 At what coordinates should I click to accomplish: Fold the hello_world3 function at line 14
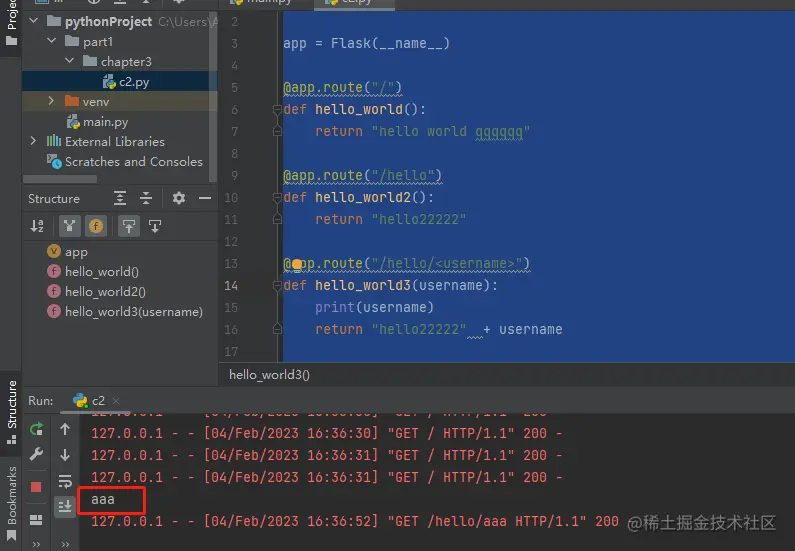[277, 285]
